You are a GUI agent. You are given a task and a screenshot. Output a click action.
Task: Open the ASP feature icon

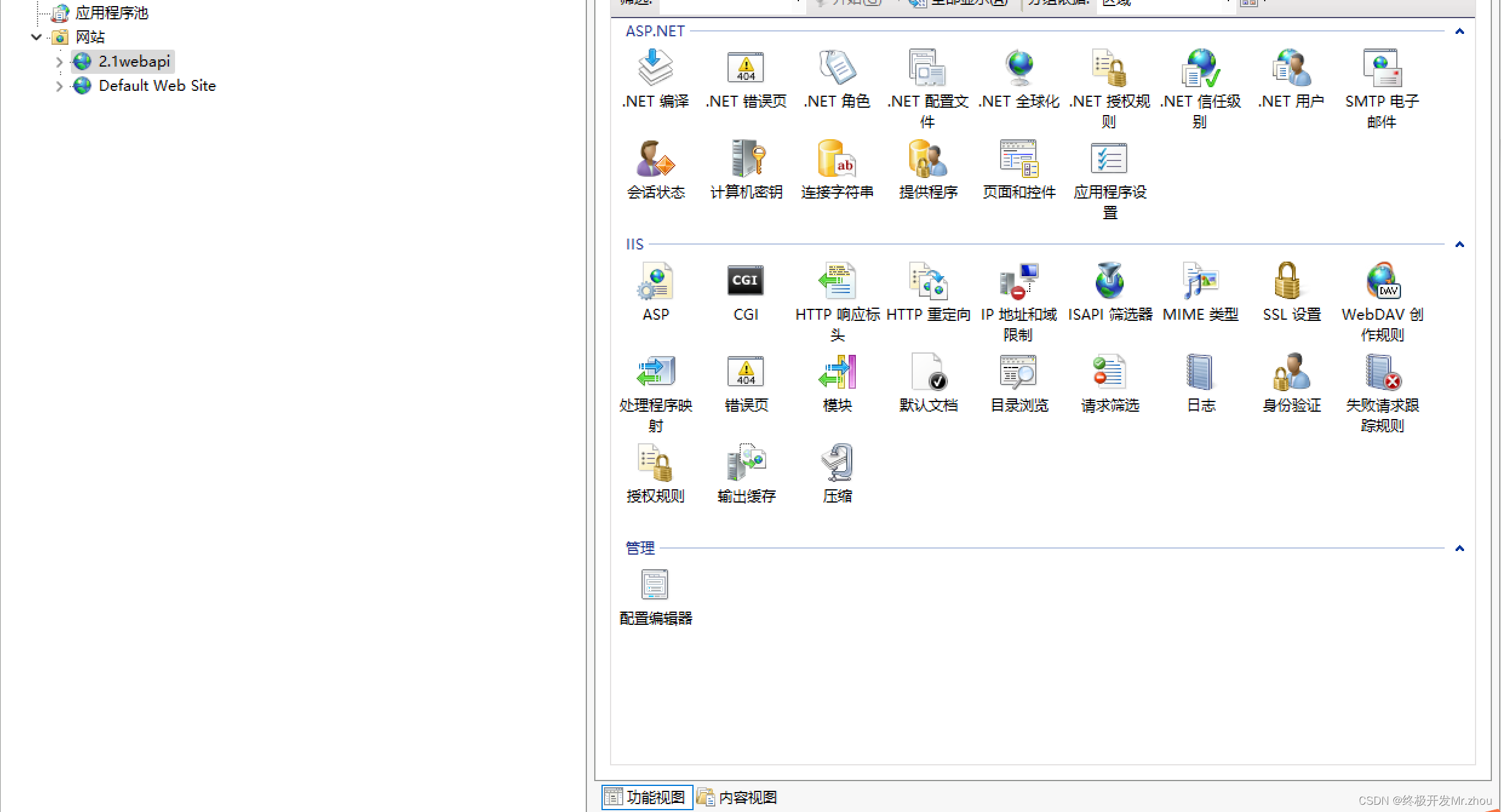655,281
